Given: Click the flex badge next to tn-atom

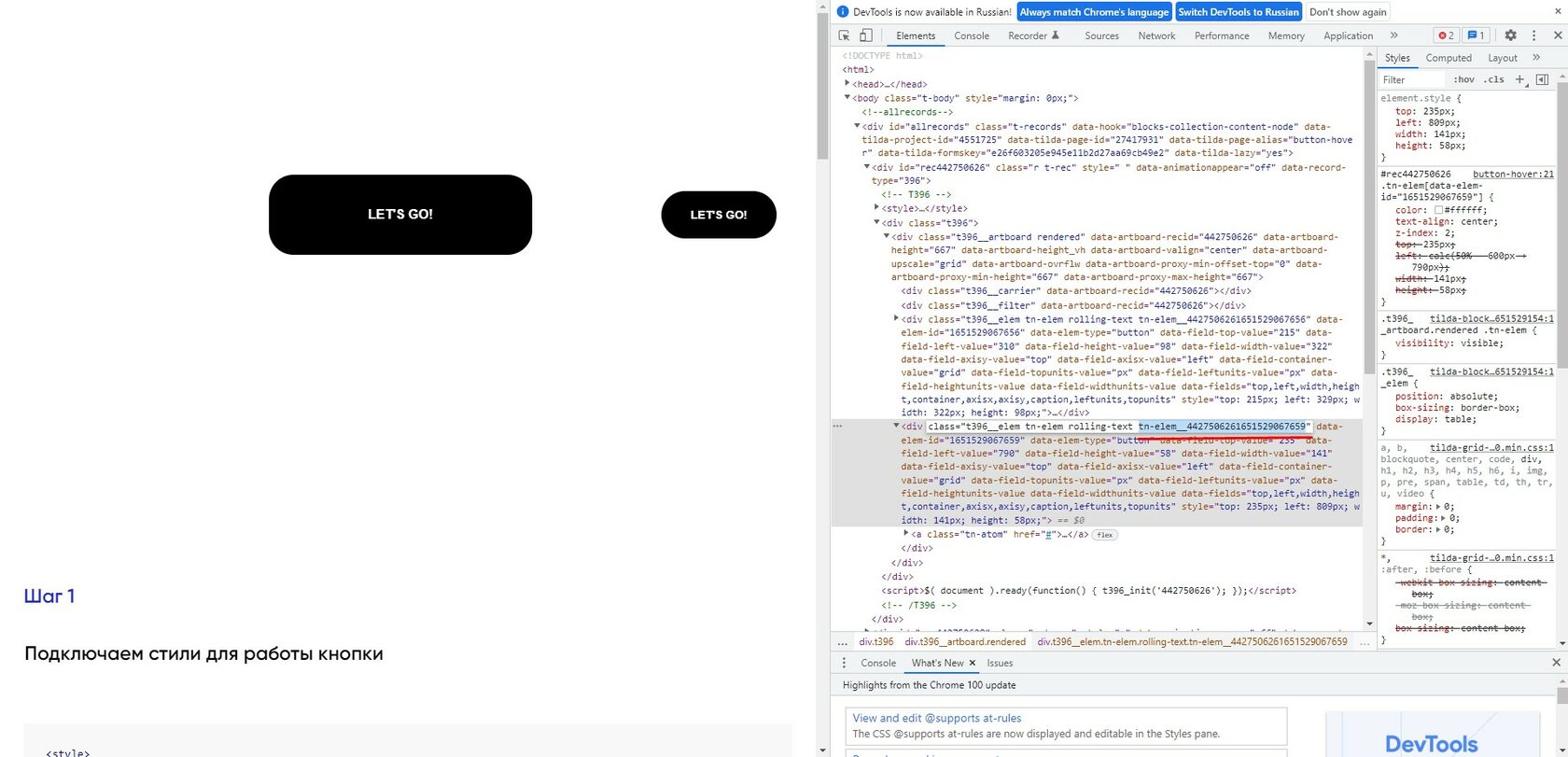Looking at the screenshot, I should (x=1105, y=535).
